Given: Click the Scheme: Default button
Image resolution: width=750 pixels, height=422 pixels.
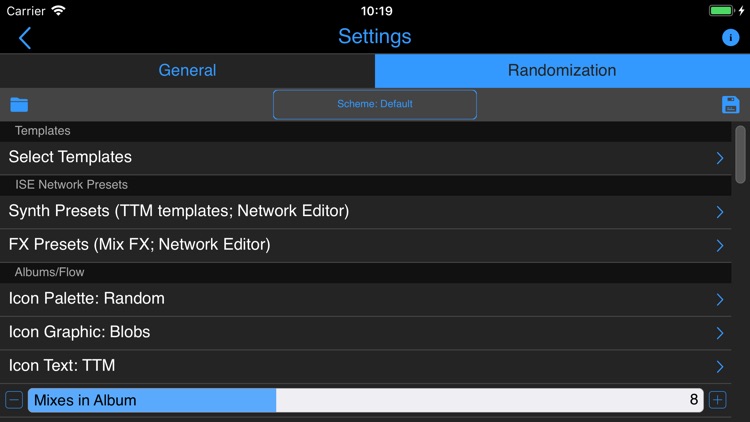Looking at the screenshot, I should (375, 104).
